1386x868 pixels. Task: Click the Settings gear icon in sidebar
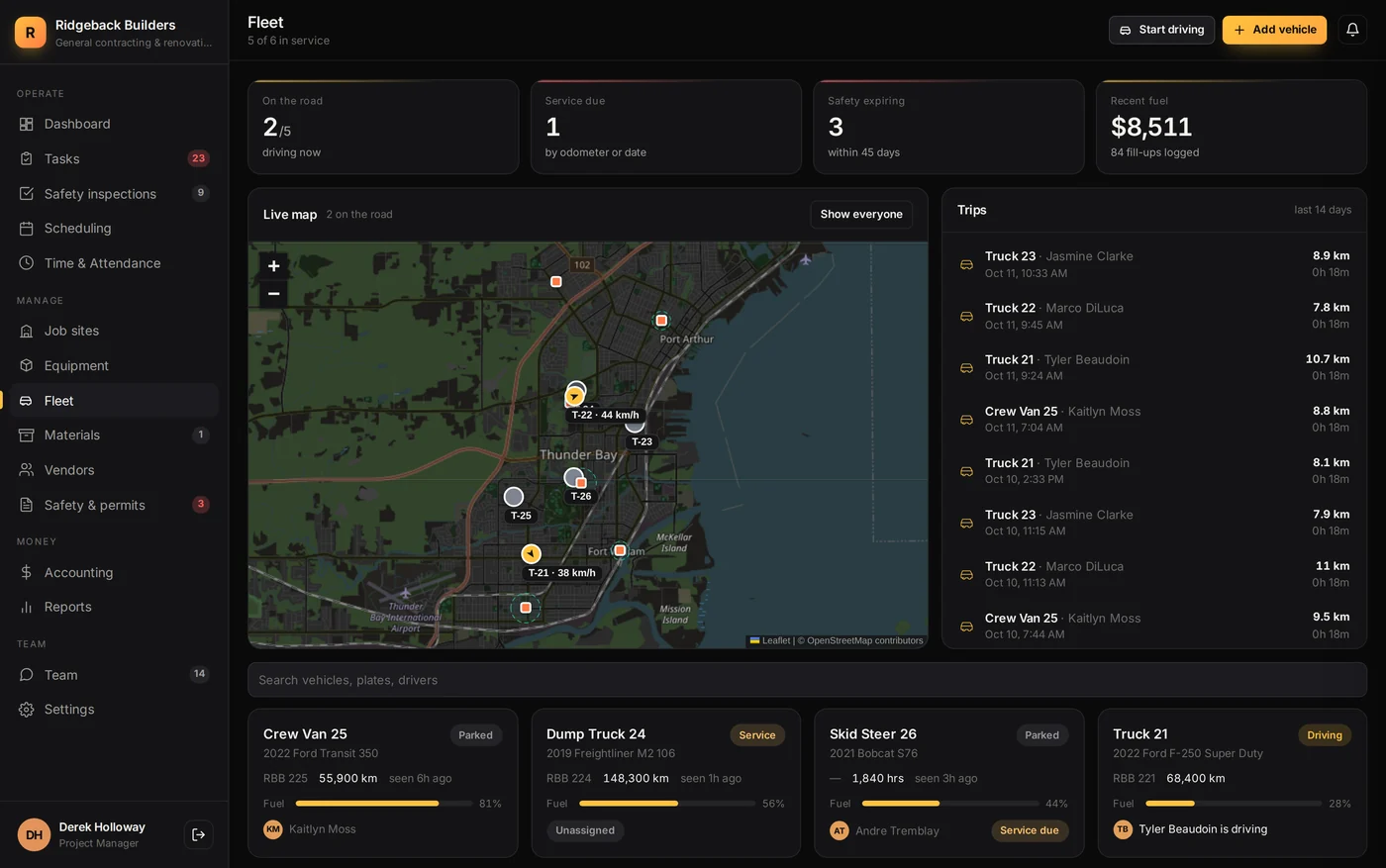click(27, 710)
